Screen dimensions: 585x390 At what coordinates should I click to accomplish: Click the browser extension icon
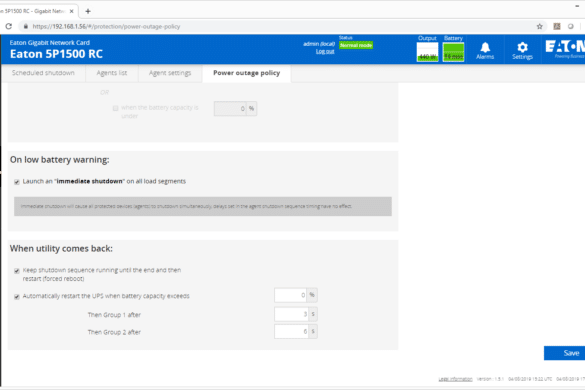[x=557, y=26]
